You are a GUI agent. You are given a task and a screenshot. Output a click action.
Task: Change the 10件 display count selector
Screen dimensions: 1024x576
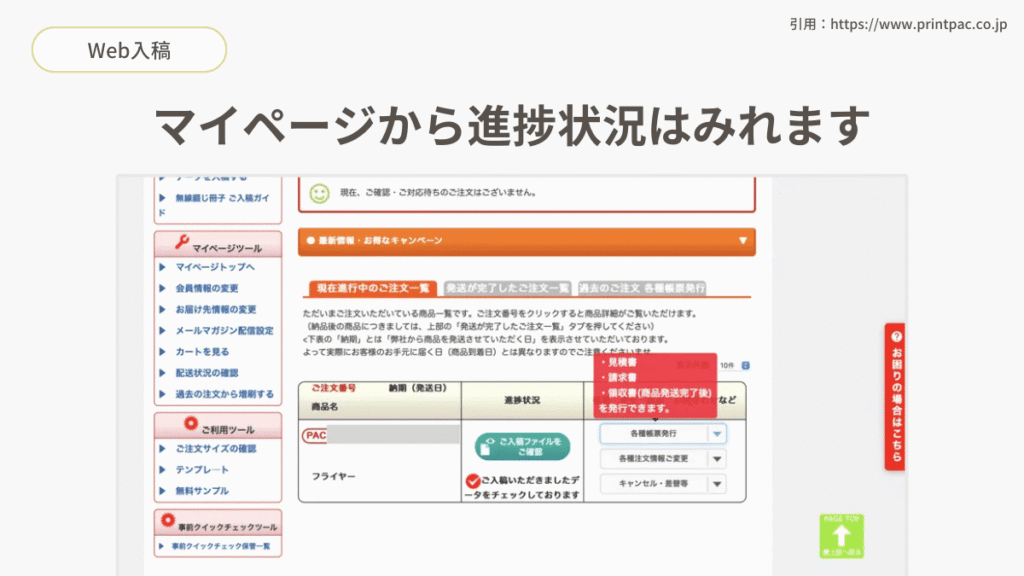(x=734, y=366)
